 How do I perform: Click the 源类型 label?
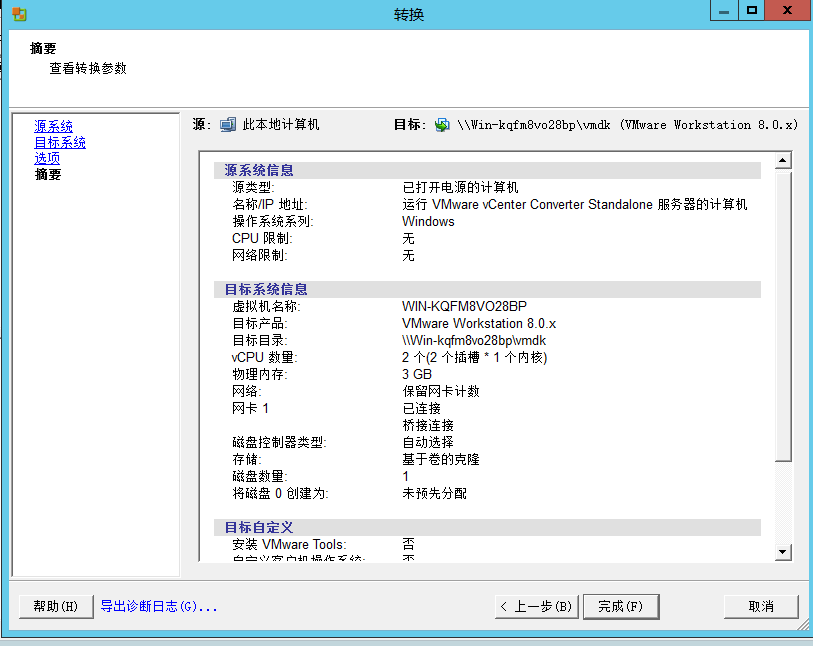(254, 187)
